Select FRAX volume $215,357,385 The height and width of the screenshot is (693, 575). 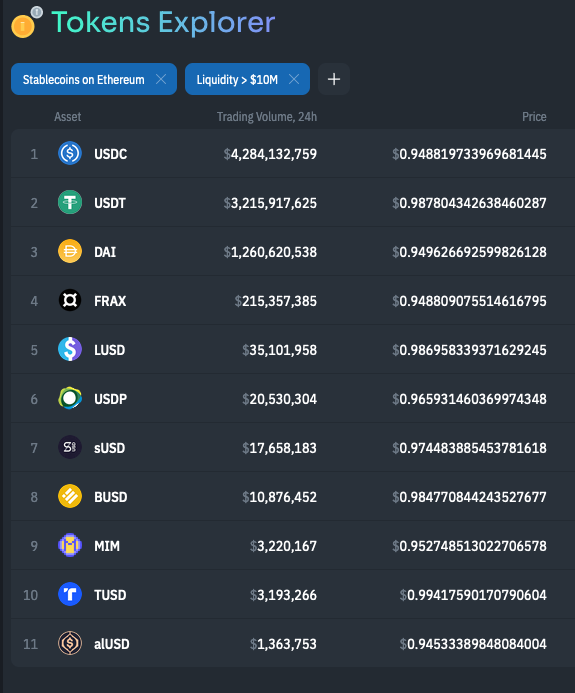tap(276, 301)
